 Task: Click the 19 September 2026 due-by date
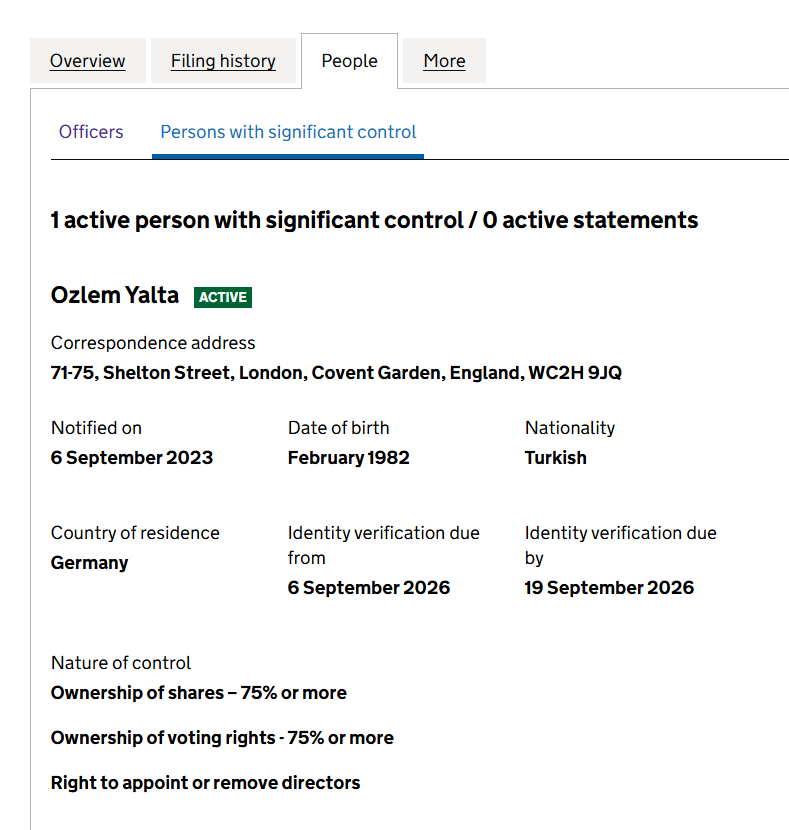(609, 588)
